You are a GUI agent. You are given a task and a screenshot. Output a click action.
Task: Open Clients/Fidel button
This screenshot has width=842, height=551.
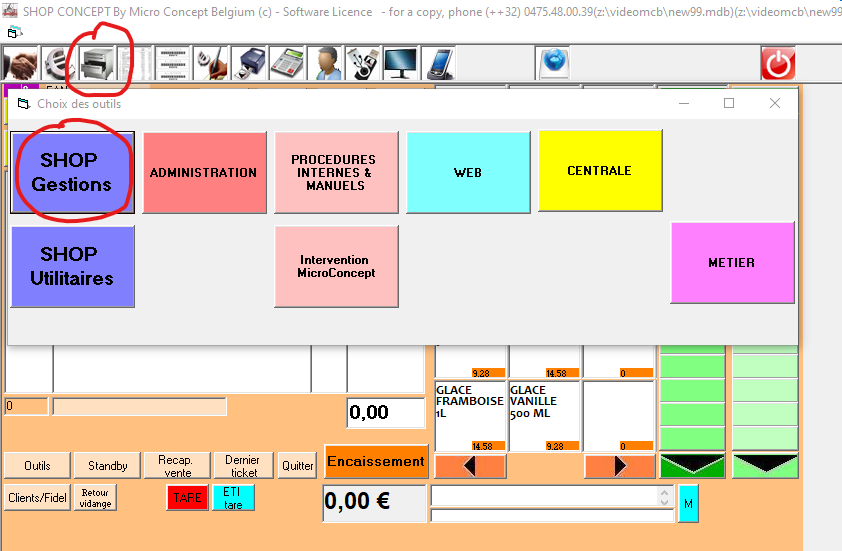coord(37,498)
